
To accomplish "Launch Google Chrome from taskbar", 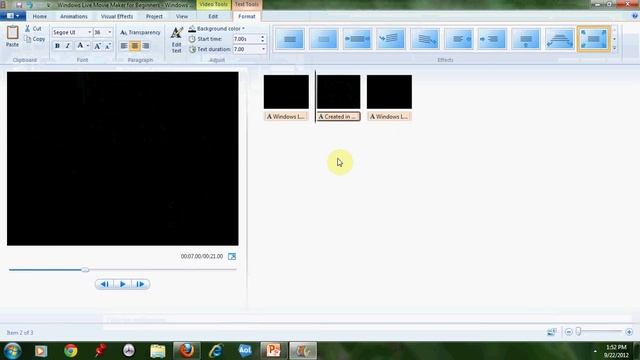I will [x=71, y=351].
